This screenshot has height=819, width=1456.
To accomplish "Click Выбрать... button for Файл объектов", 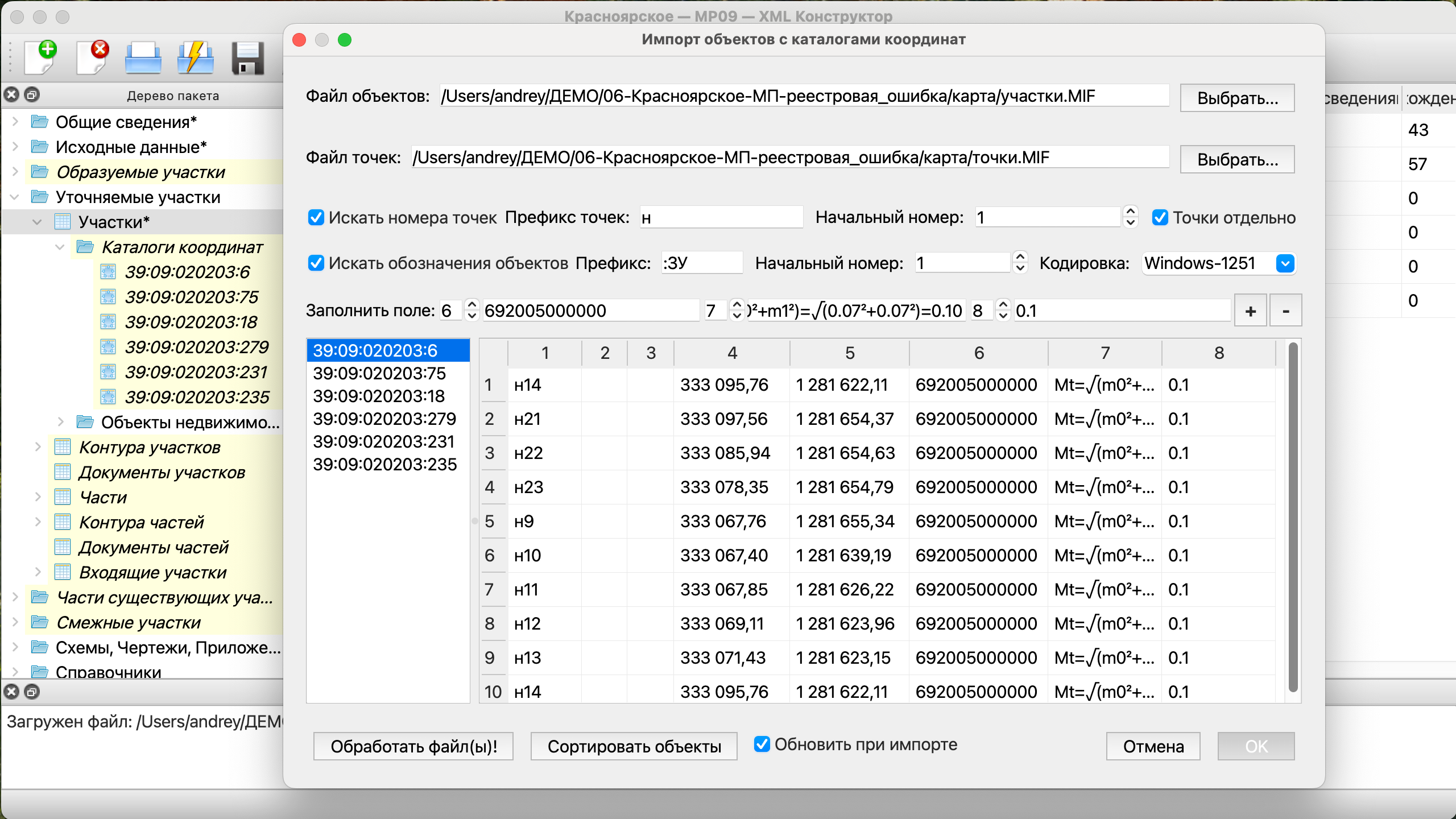I will point(1238,98).
